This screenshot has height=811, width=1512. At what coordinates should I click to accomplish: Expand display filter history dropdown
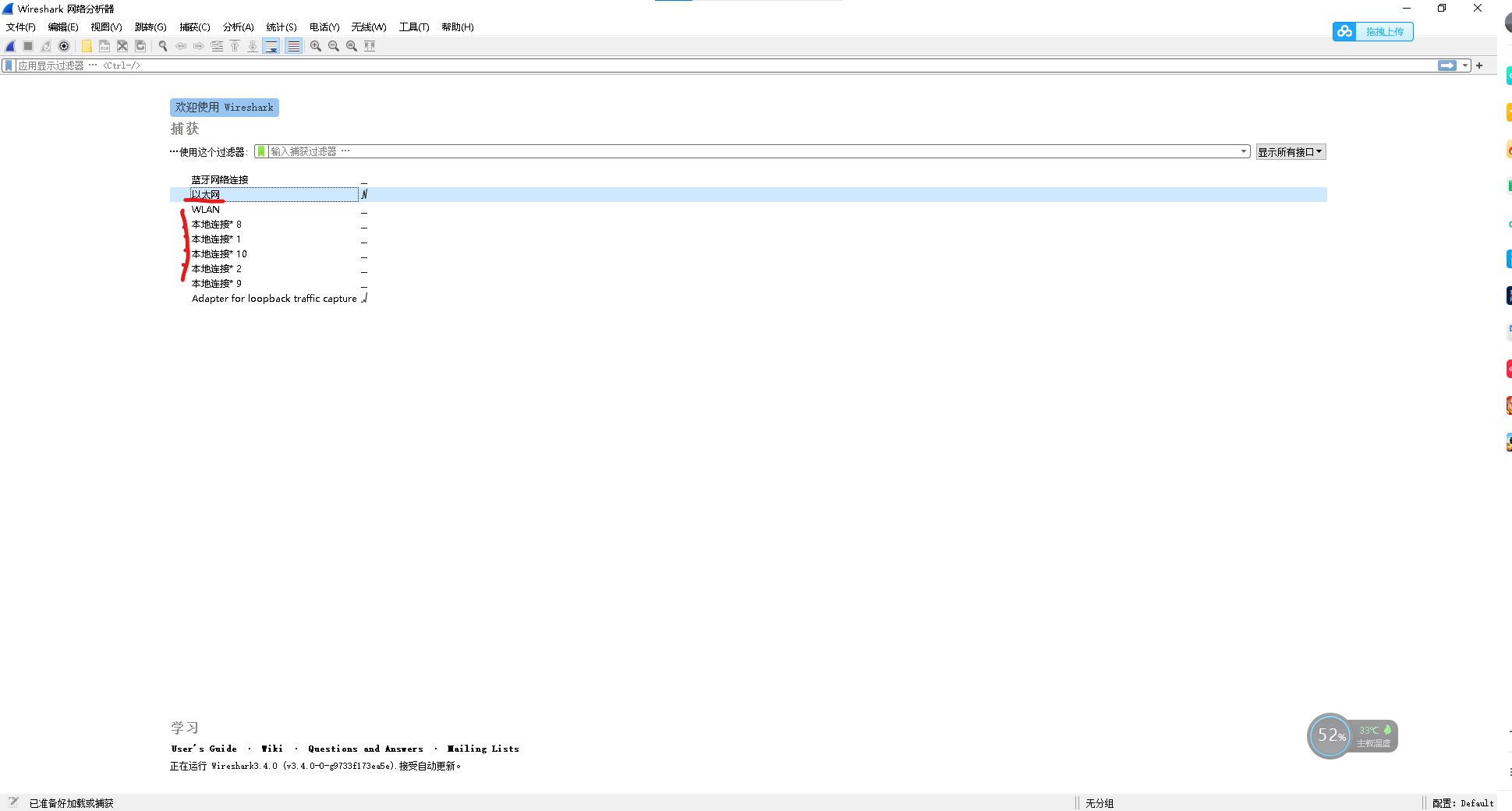tap(1465, 66)
